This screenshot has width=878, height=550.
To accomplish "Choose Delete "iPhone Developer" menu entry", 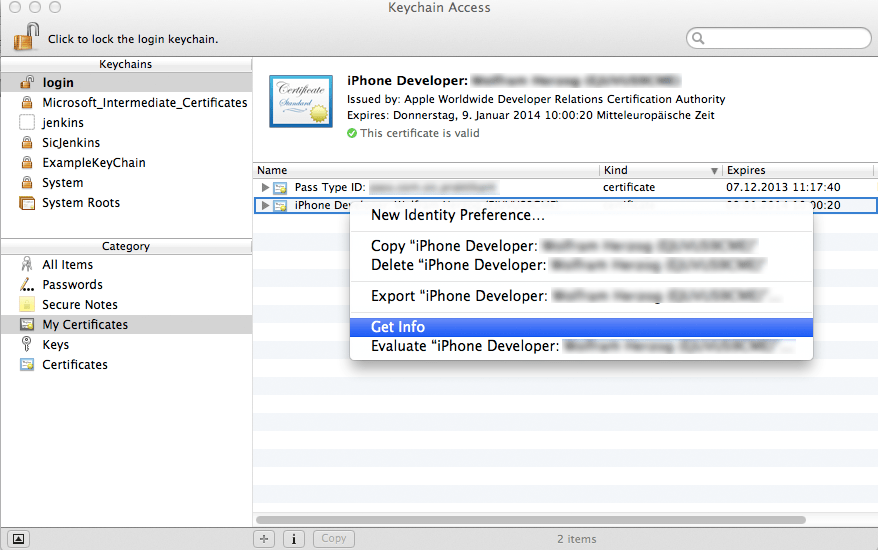I will point(581,265).
